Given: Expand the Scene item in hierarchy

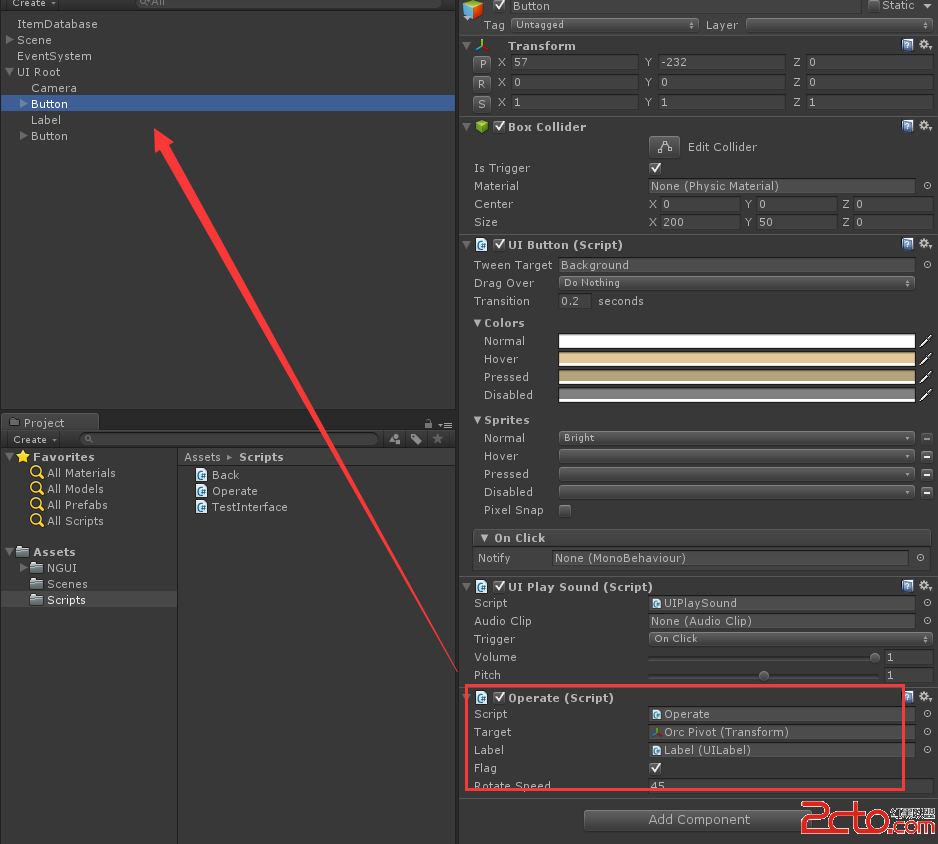Looking at the screenshot, I should pyautogui.click(x=10, y=40).
